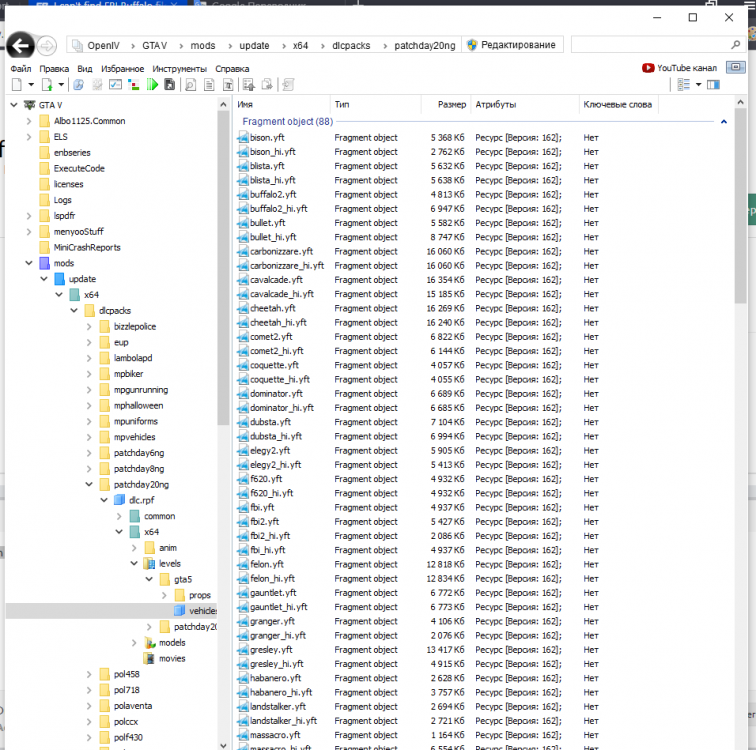Image resolution: width=756 pixels, height=750 pixels.
Task: Select the buffalo2.yft file
Action: coord(273,195)
